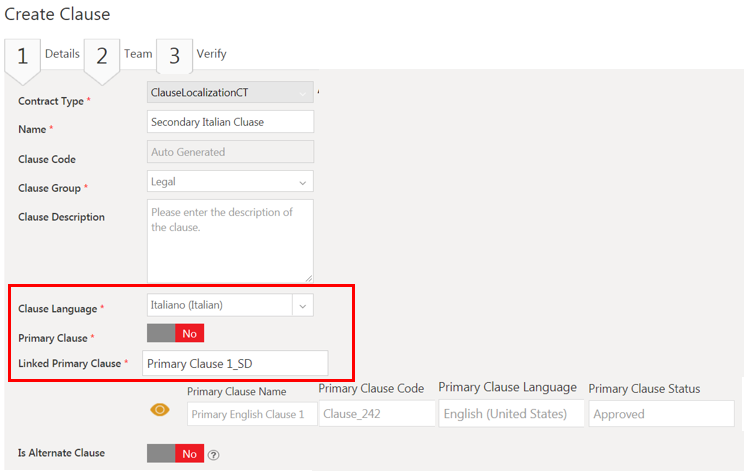Click the Clause Description text area
Viewport: 744px width, 471px height.
pyautogui.click(x=230, y=240)
